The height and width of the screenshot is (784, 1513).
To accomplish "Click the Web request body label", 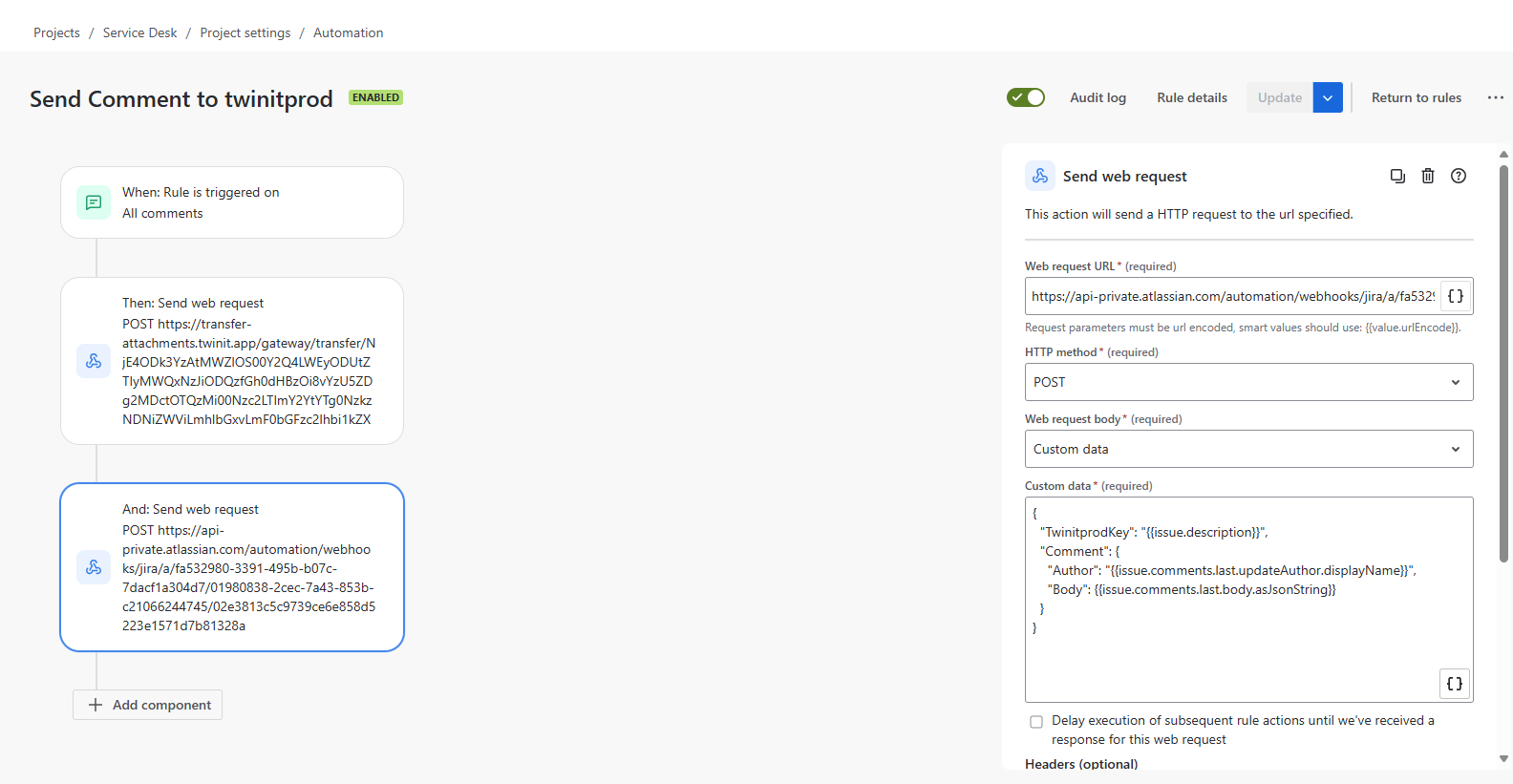I will [1103, 419].
